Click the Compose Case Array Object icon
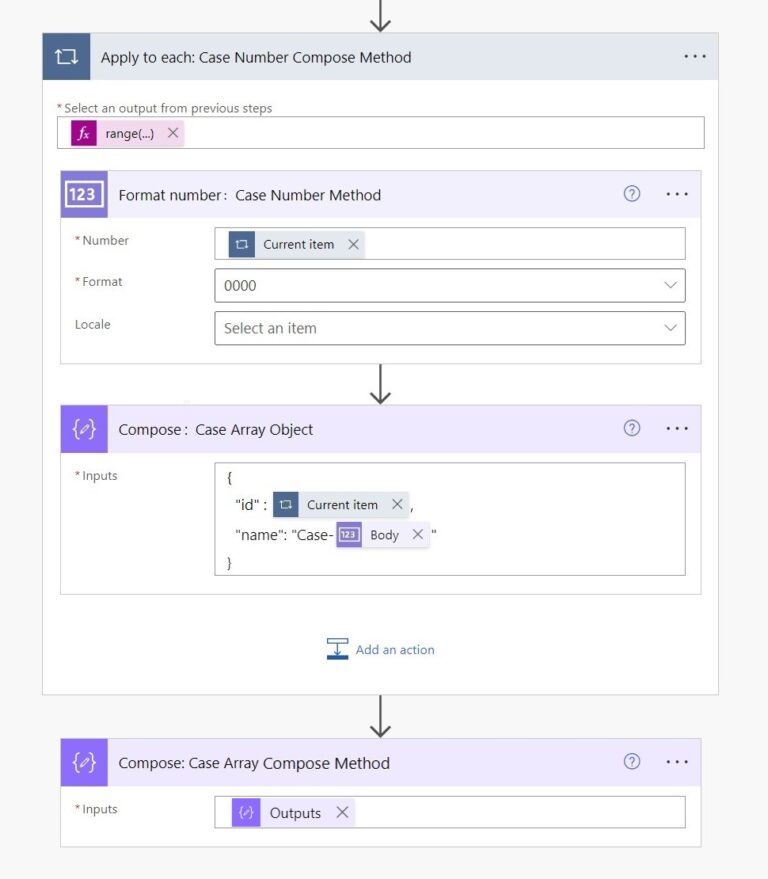Screen dimensions: 768x879 84,428
